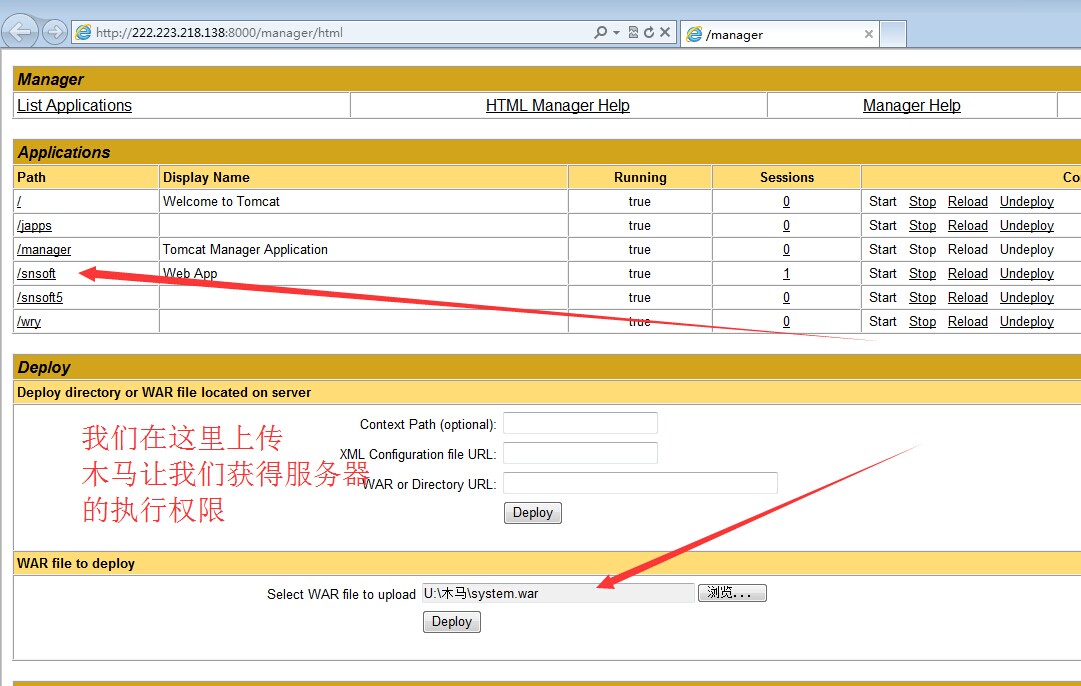Click the Context Path (optional) input field

pyautogui.click(x=580, y=423)
